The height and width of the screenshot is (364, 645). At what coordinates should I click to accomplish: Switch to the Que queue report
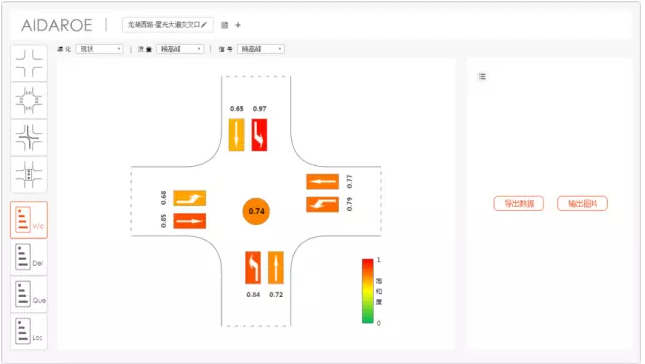coord(29,294)
